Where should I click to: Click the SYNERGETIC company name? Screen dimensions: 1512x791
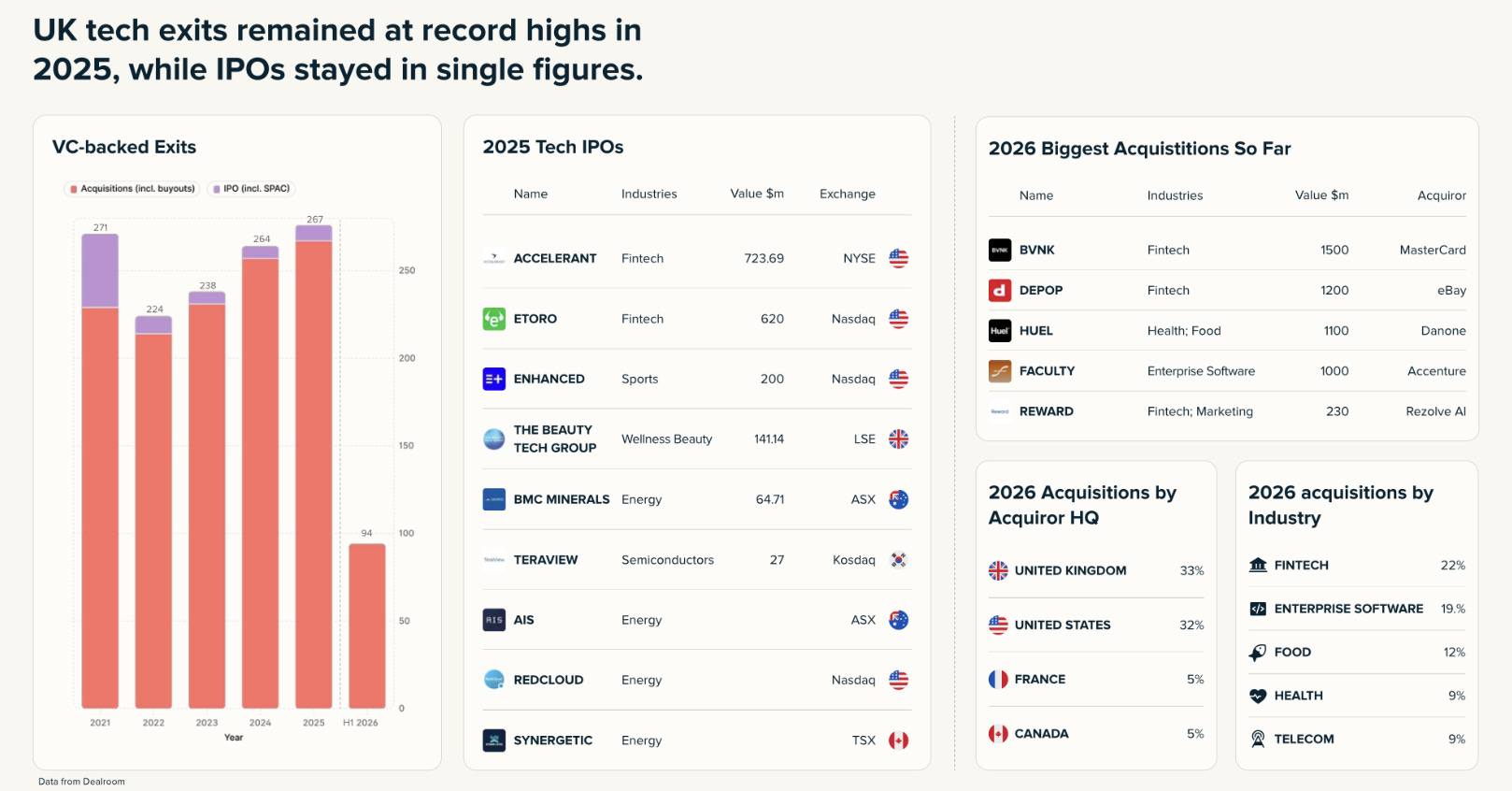553,741
